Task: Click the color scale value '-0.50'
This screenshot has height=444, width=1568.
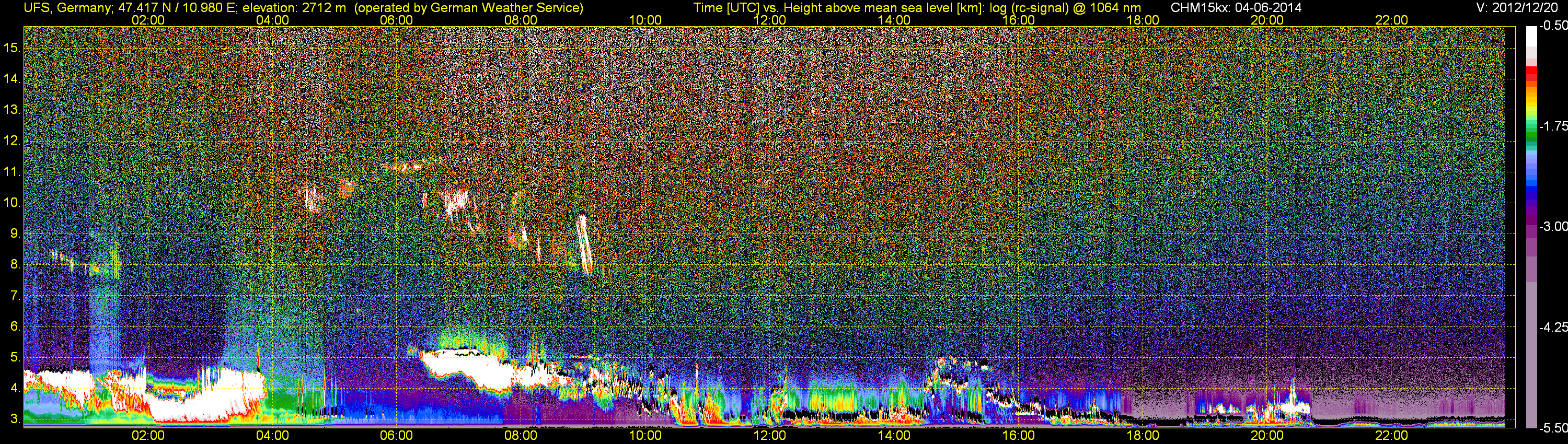Action: [x=1553, y=26]
